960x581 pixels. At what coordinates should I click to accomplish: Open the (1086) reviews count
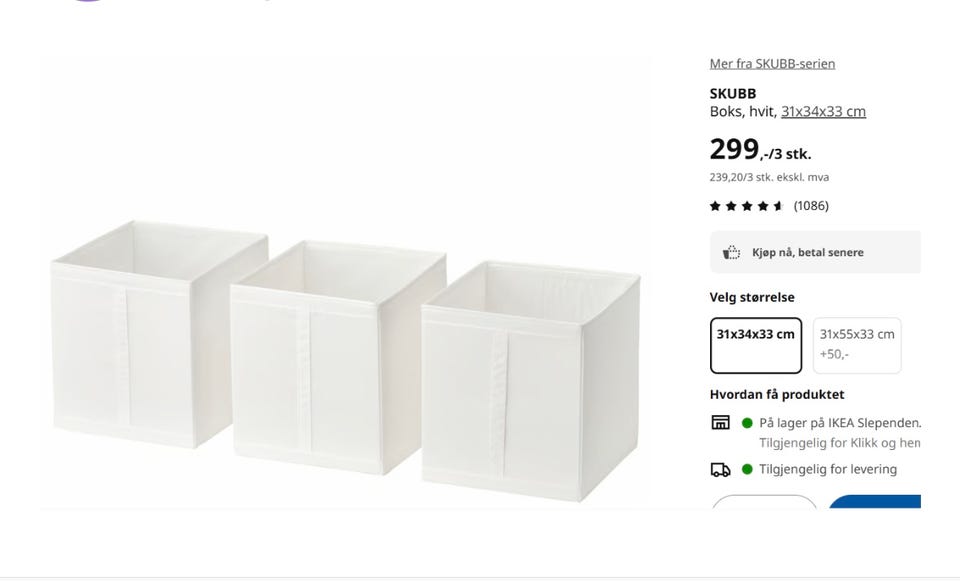[811, 206]
